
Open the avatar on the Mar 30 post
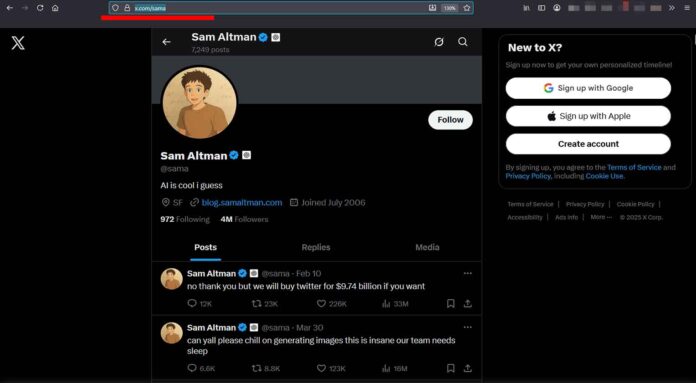171,333
